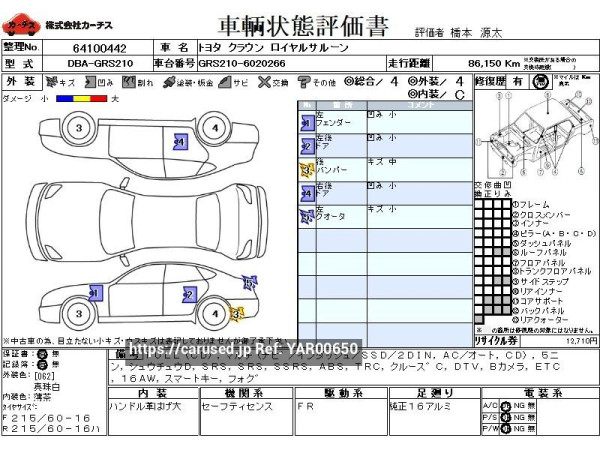Click the carused.jp reference watermark link
Screen dimensions: 600x450
[x=244, y=349]
